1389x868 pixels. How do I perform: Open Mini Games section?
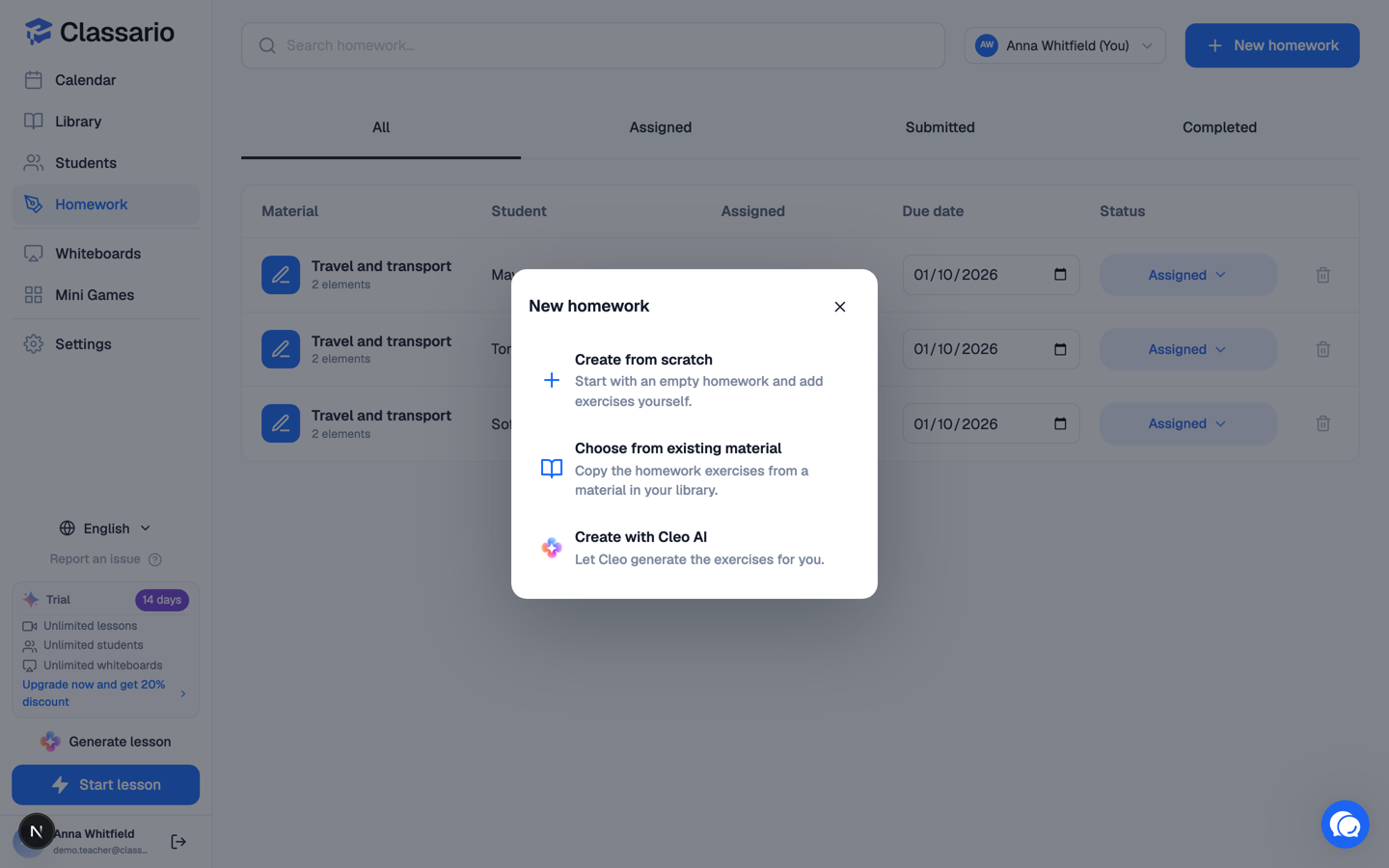click(x=105, y=295)
